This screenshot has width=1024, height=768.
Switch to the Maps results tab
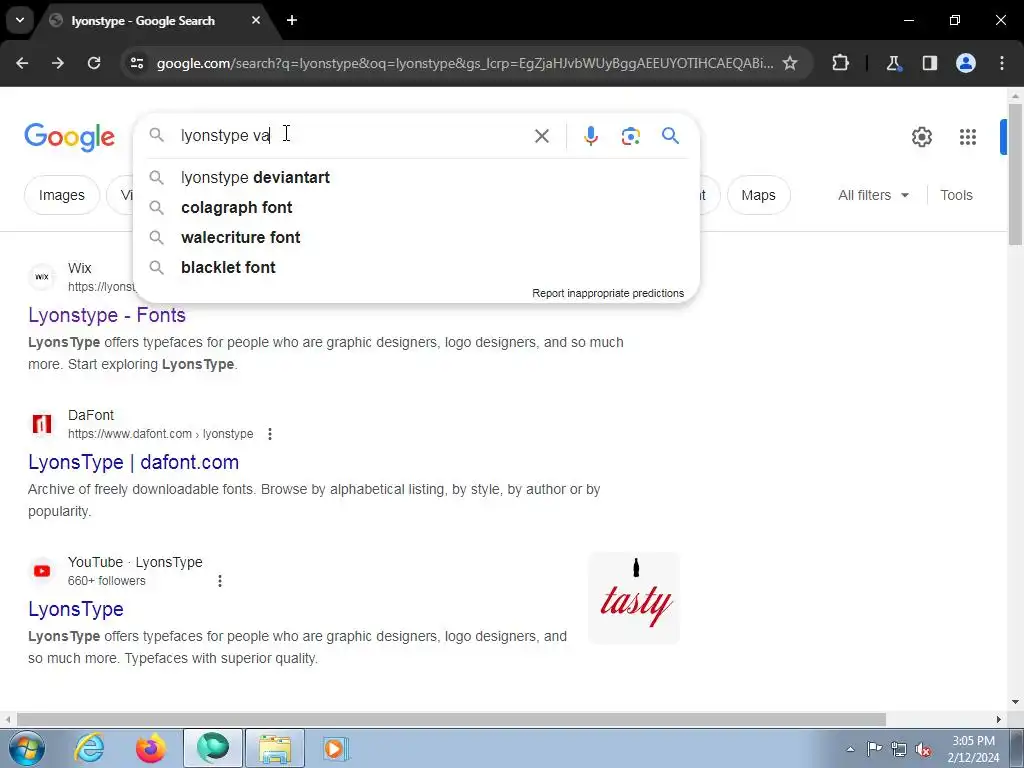[758, 195]
